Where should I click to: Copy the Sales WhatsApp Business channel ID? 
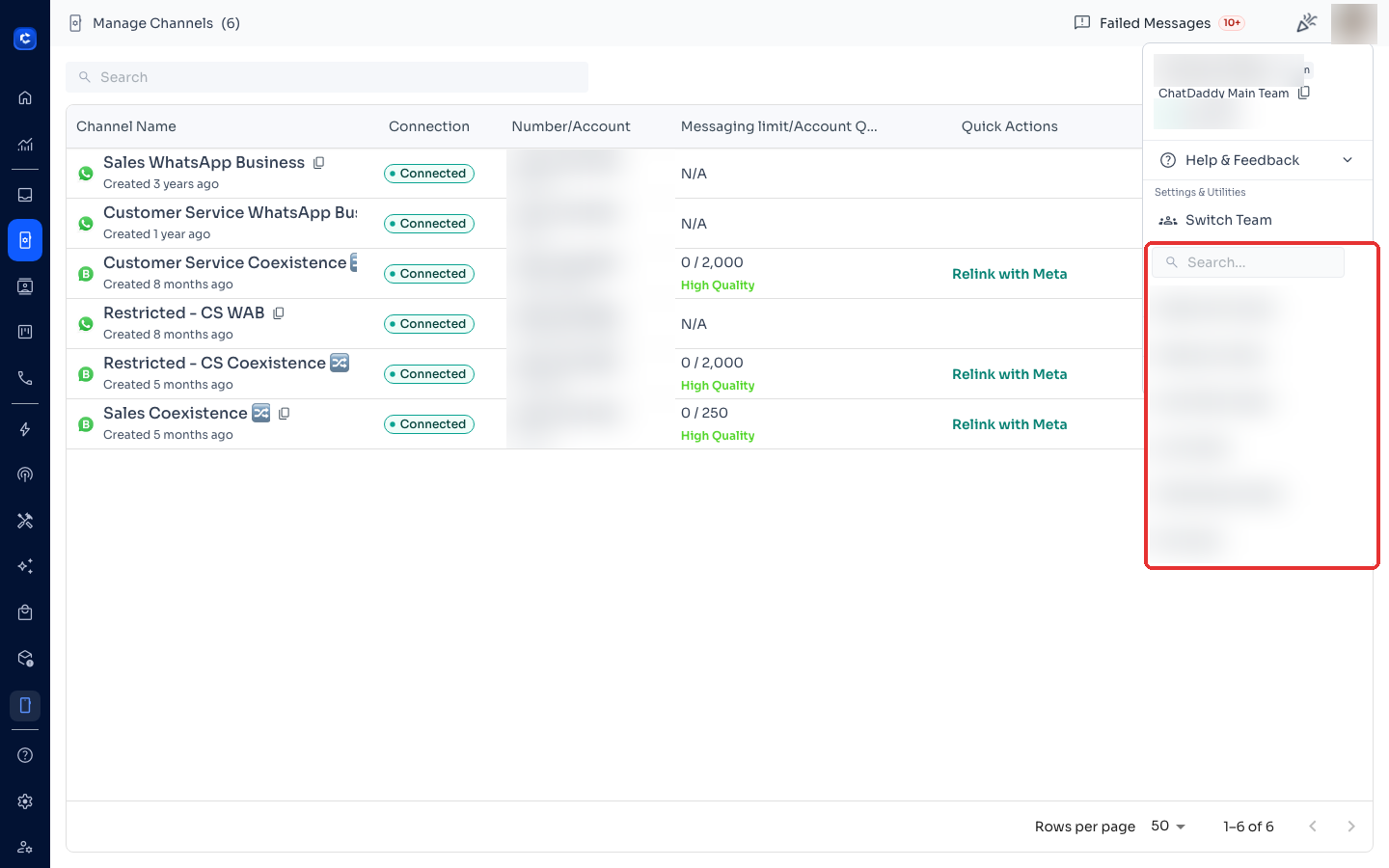318,163
